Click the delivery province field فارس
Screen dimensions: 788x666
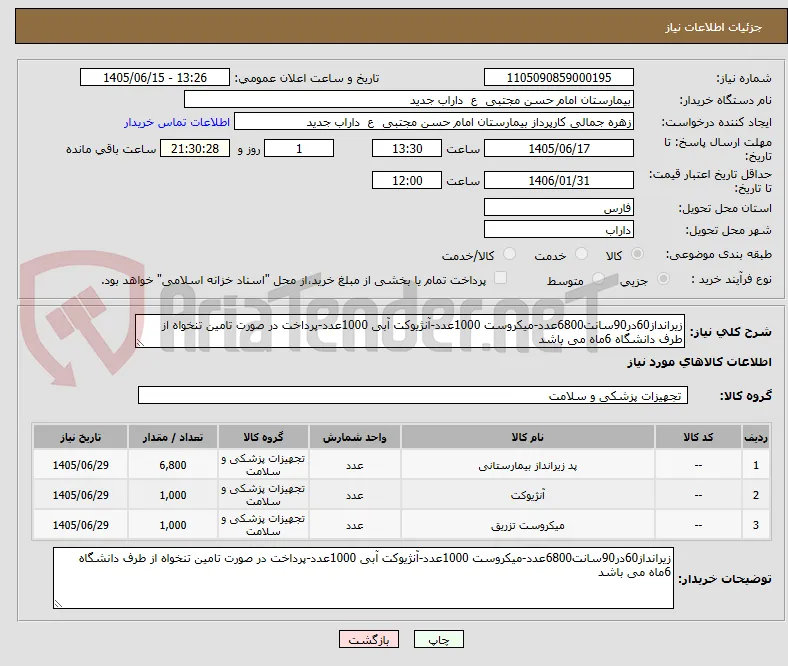coord(559,207)
